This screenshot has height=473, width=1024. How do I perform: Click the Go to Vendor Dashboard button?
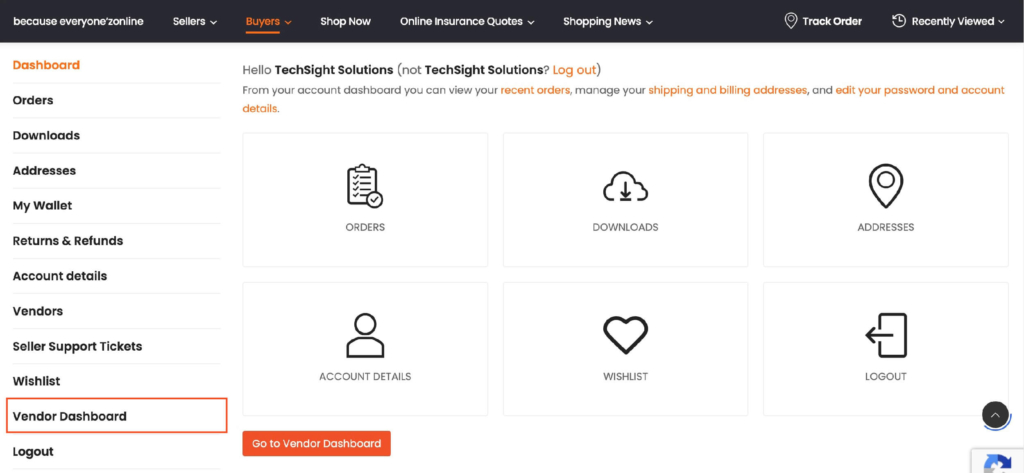pyautogui.click(x=317, y=444)
